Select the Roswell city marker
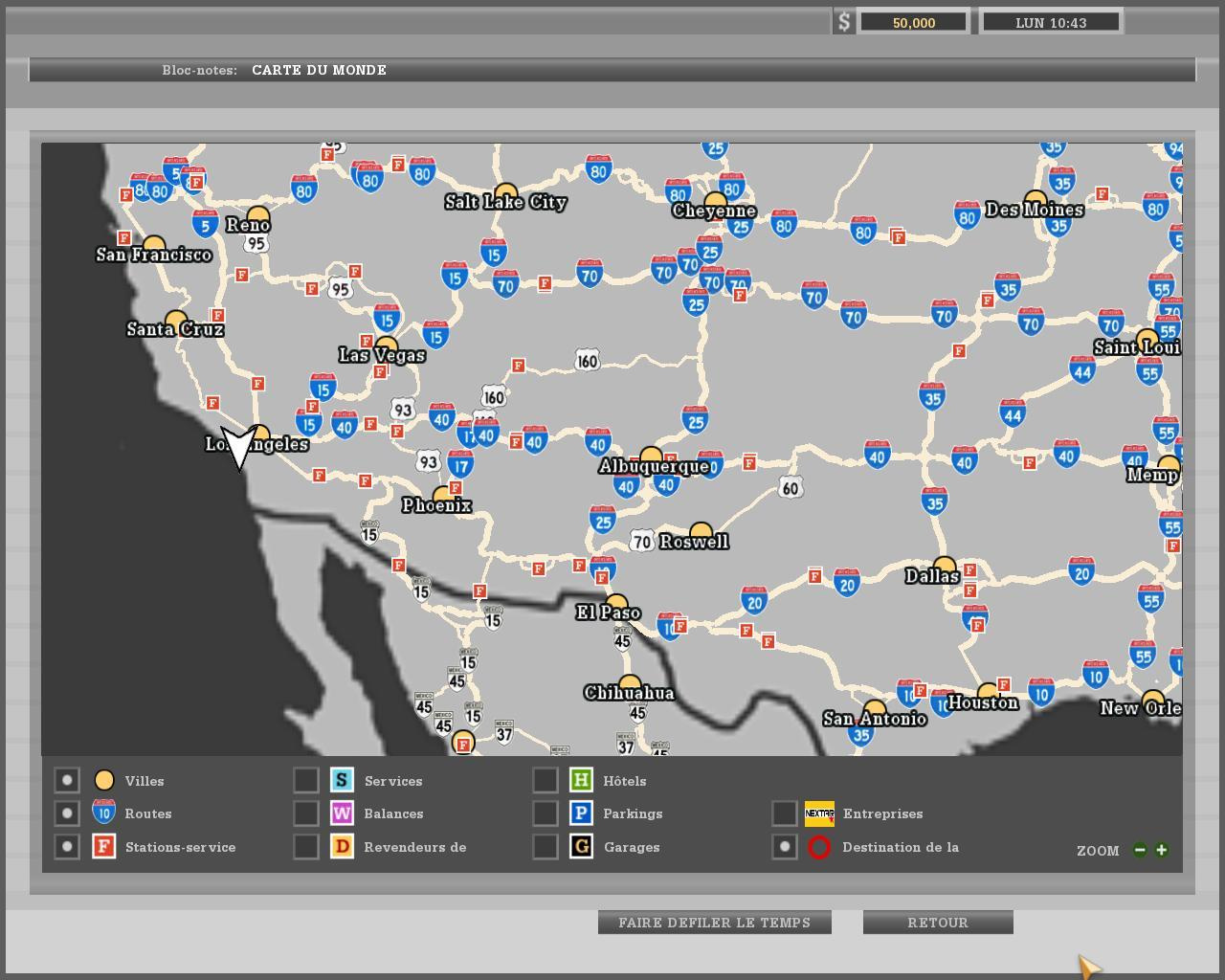The image size is (1225, 980). [701, 532]
